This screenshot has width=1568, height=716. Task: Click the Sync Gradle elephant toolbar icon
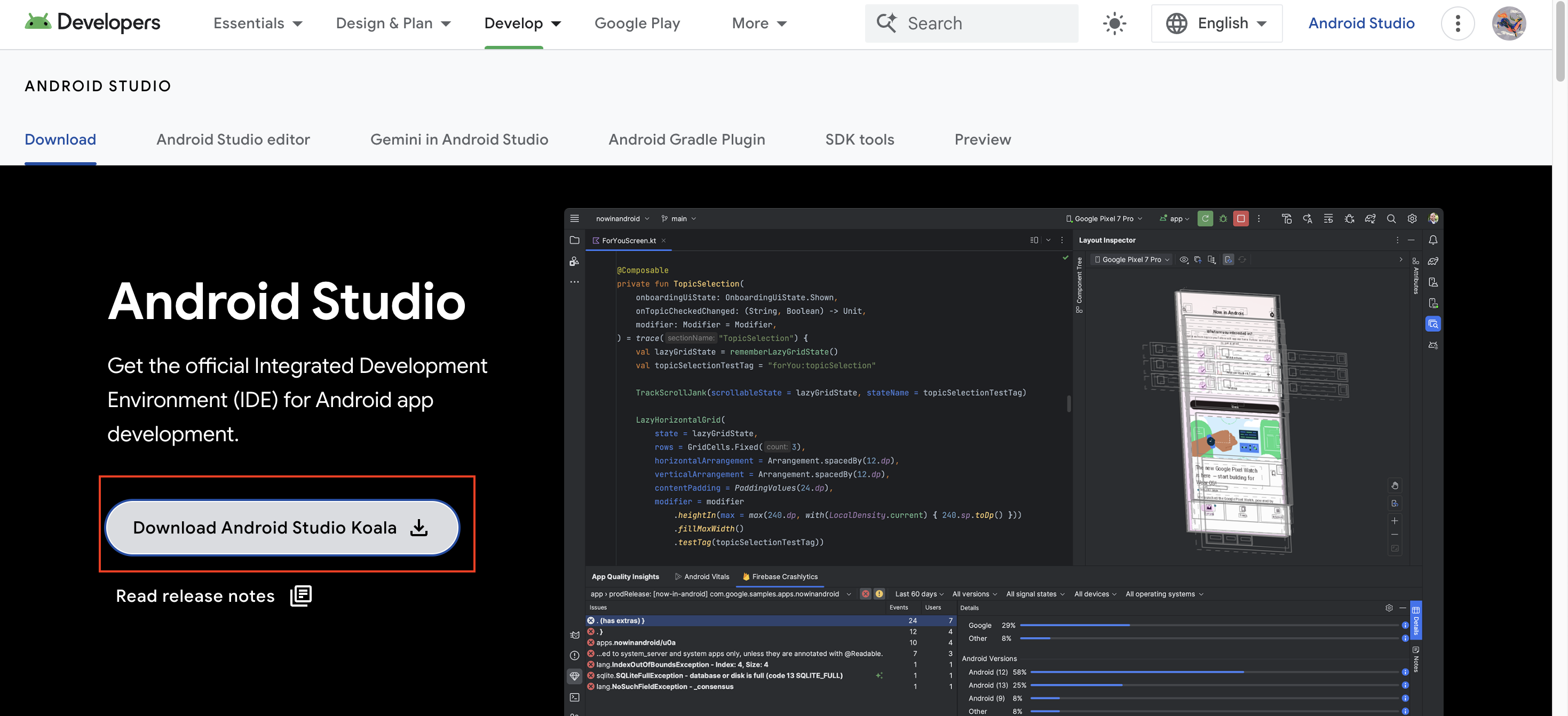(1369, 219)
